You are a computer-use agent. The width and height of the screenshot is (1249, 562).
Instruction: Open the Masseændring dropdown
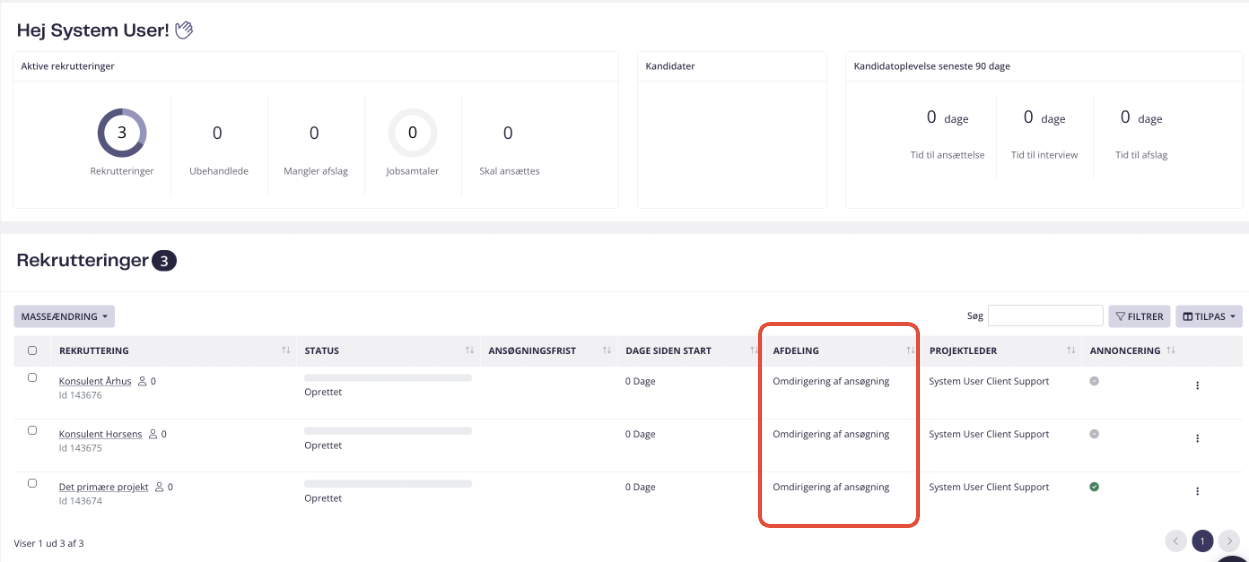tap(64, 316)
